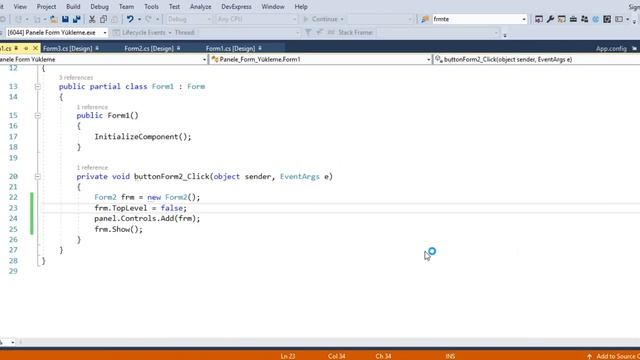Open the Debug menu
This screenshot has height=360, width=640.
click(100, 7)
